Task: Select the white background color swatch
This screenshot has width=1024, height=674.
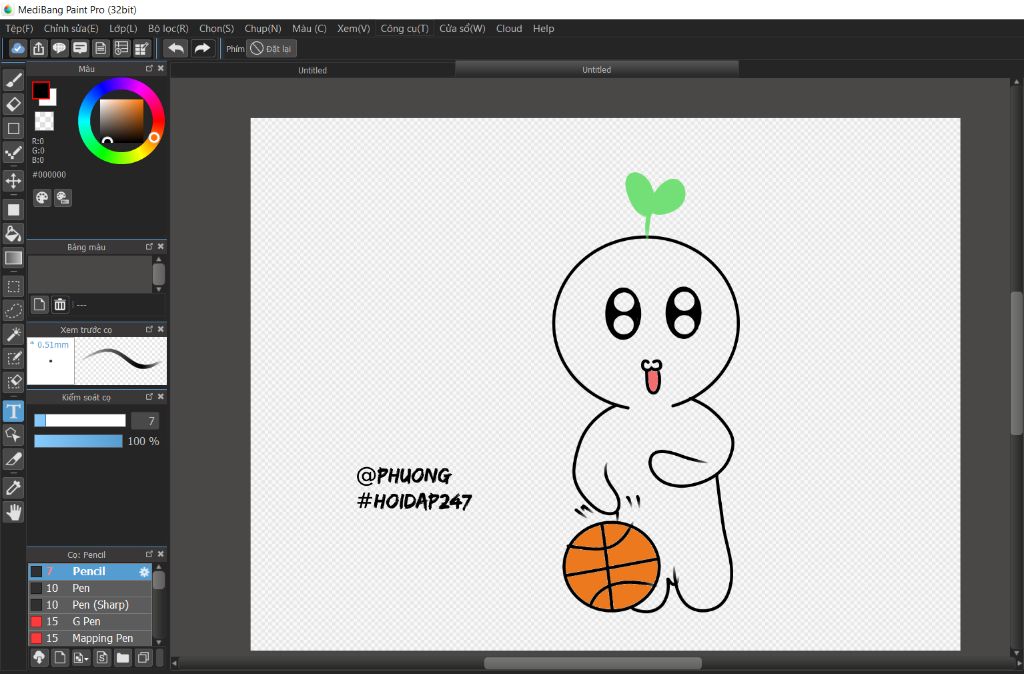Action: click(x=51, y=101)
